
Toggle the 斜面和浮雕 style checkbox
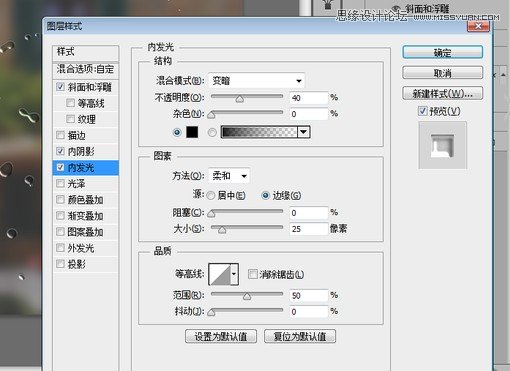60,87
